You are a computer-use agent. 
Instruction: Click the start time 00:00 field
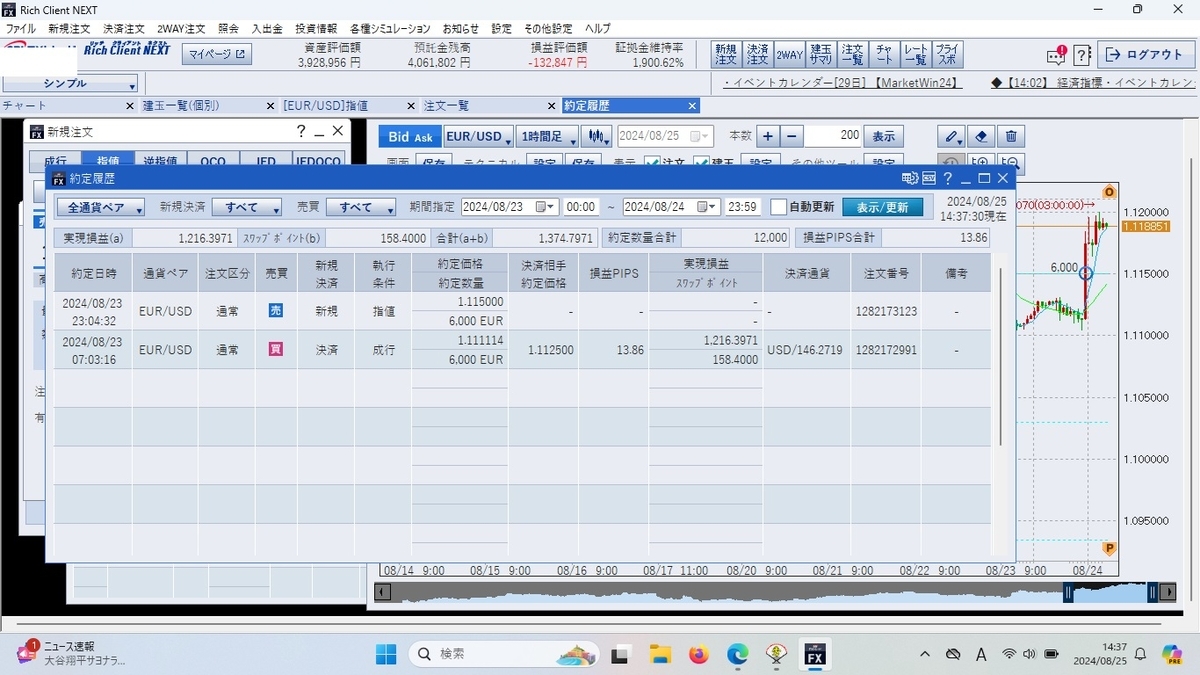coord(581,207)
